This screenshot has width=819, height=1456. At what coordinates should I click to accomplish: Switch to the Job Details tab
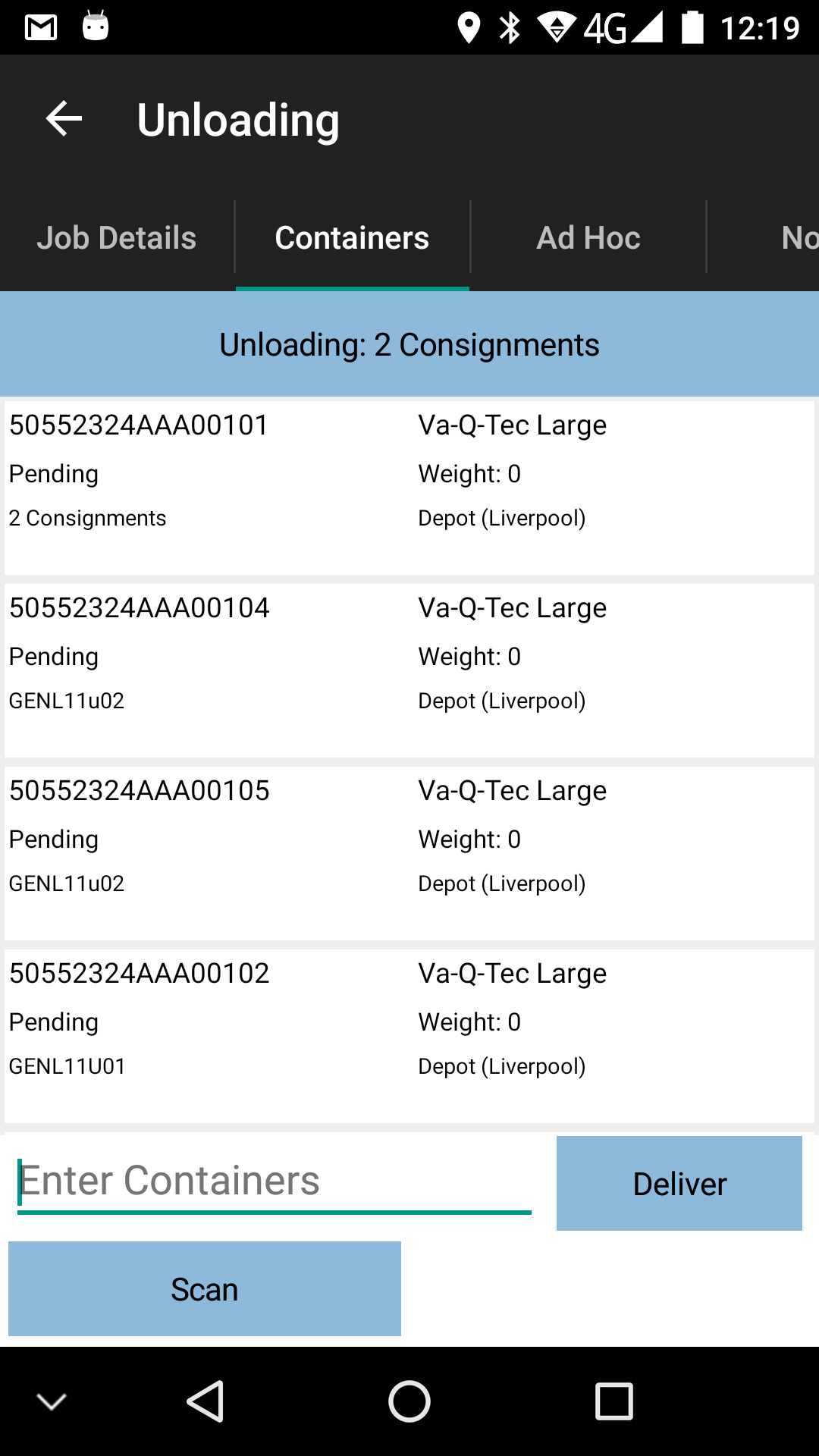click(x=117, y=238)
